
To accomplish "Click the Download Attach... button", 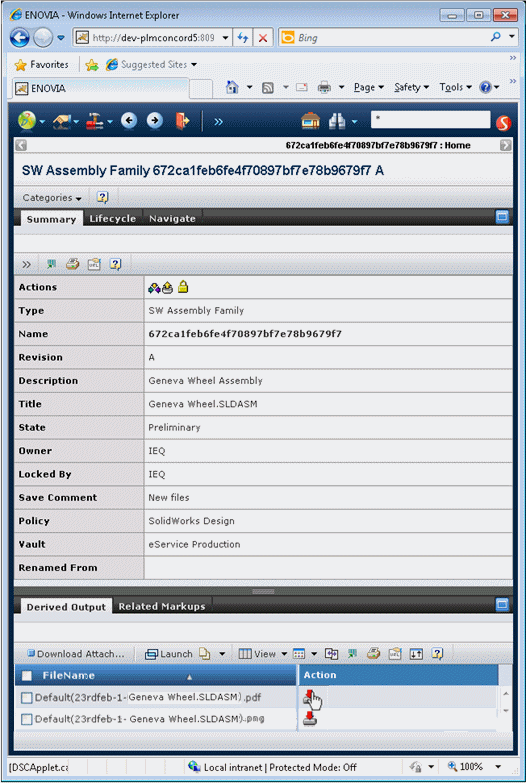I will coord(76,654).
